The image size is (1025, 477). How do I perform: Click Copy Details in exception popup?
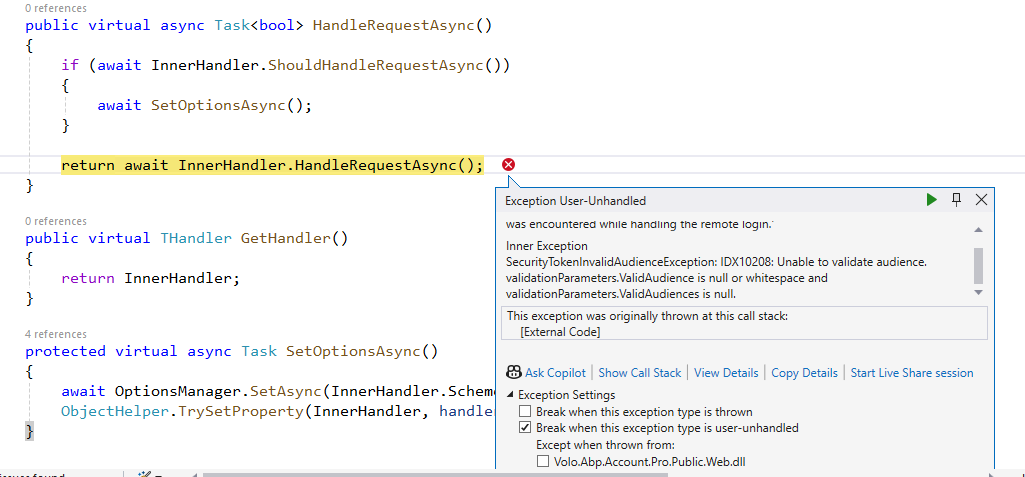804,373
